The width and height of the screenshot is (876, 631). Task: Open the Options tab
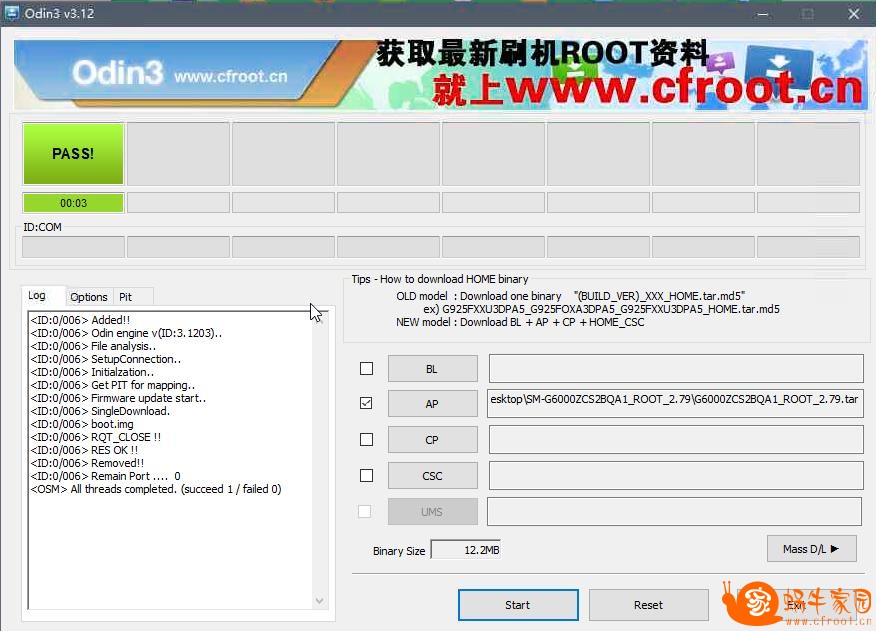(x=89, y=297)
